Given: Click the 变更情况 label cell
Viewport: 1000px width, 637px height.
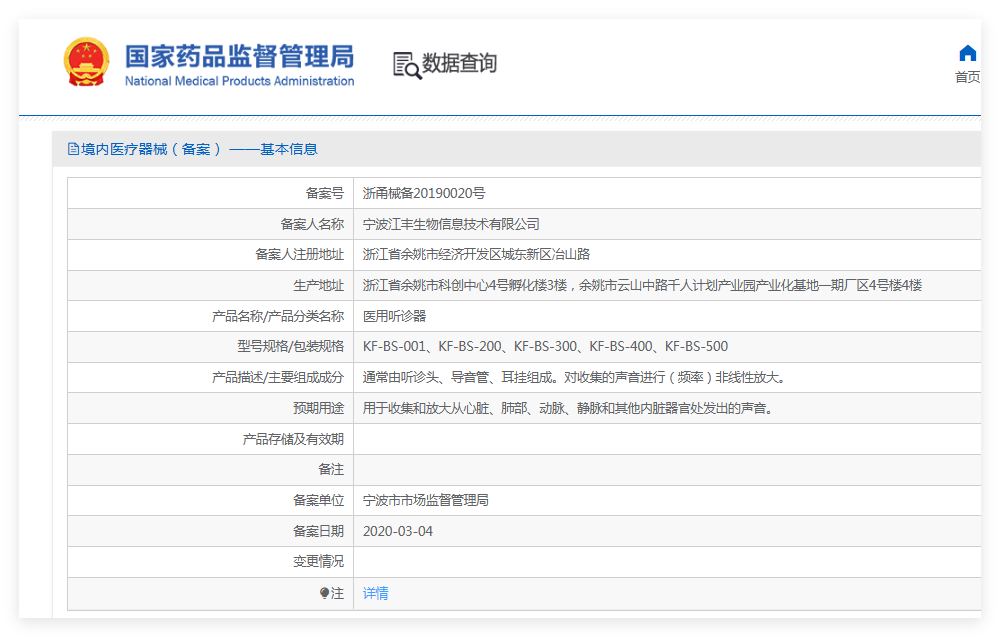Looking at the screenshot, I should tap(210, 562).
